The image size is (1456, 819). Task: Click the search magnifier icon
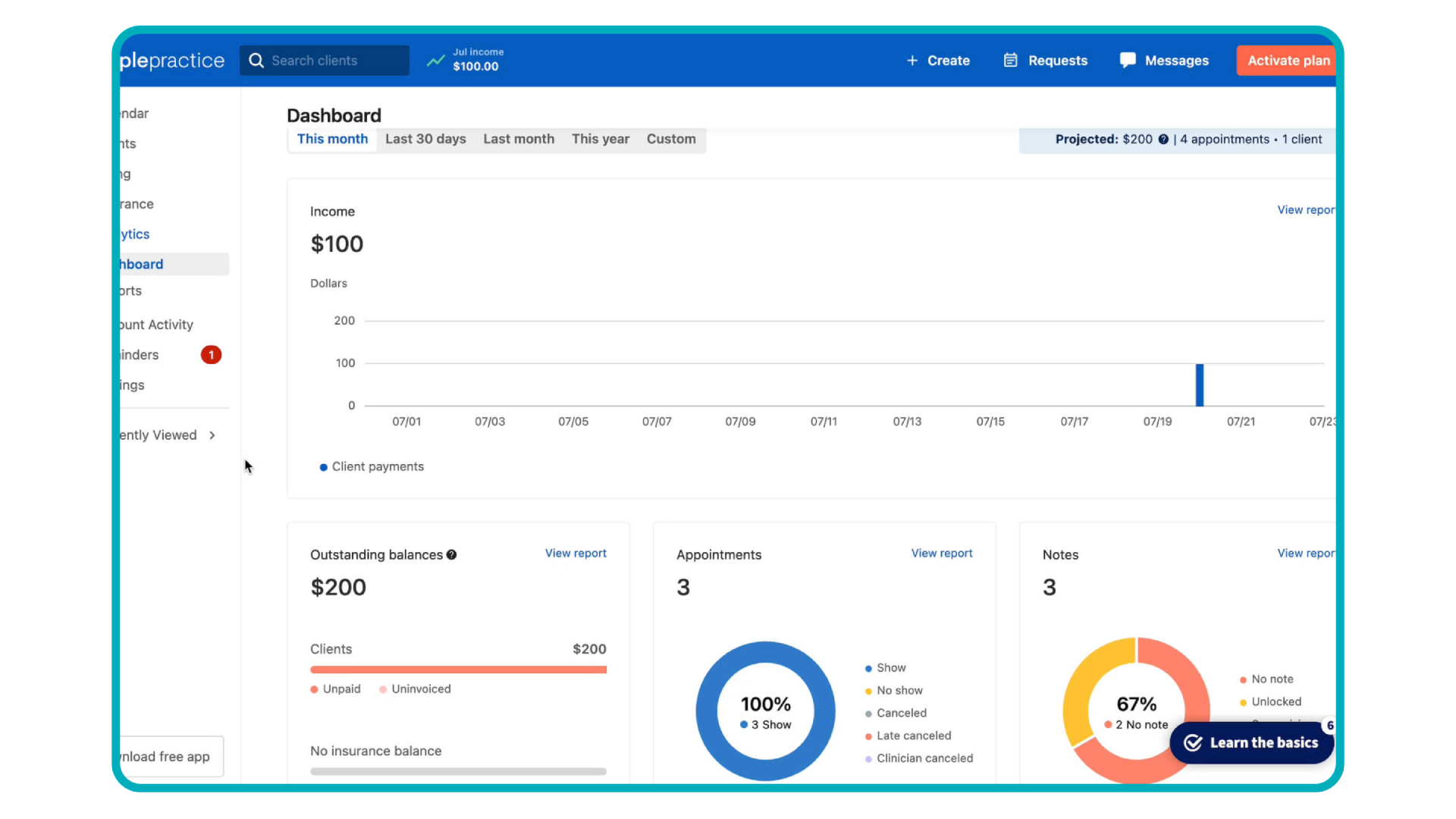coord(256,61)
